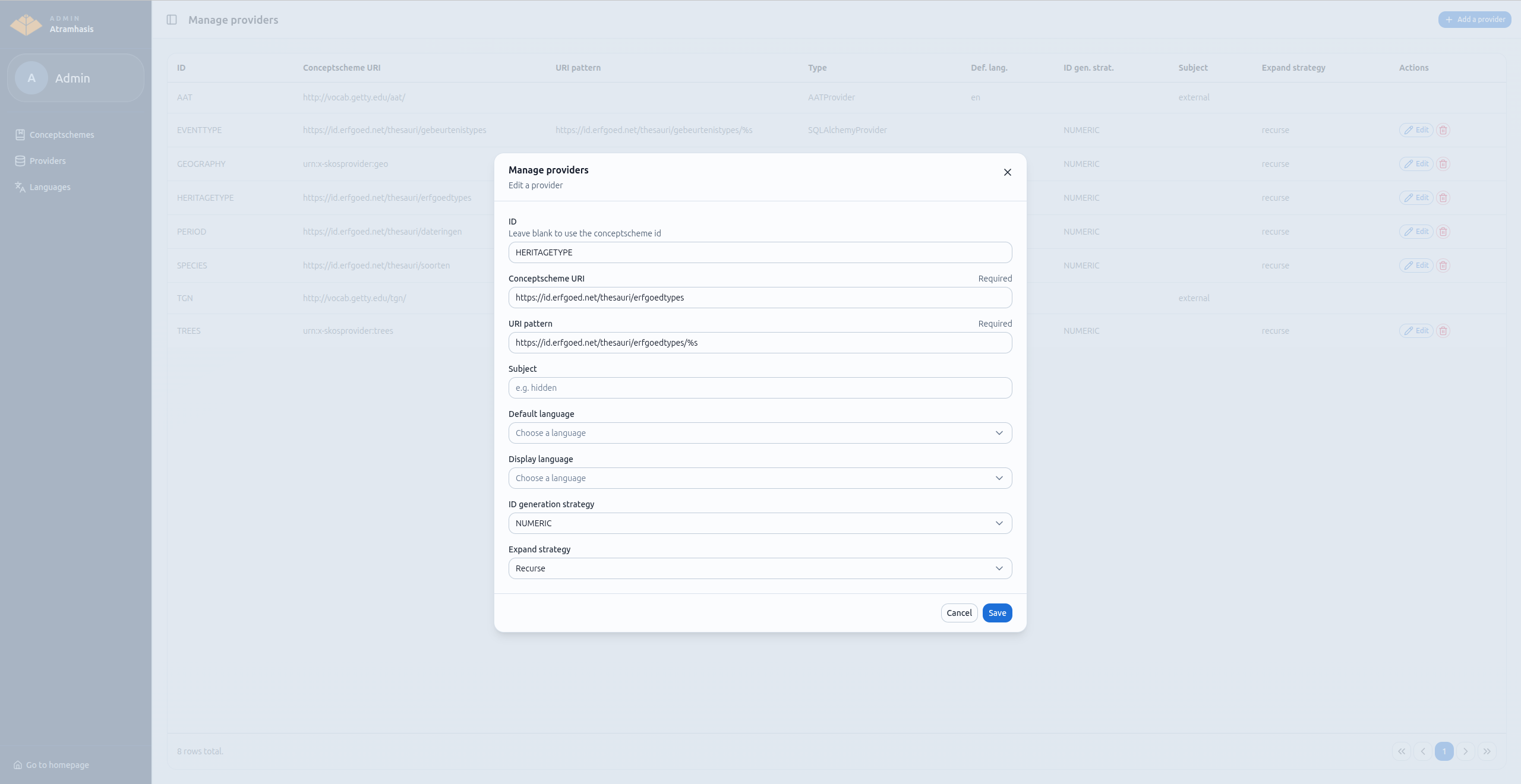Screen dimensions: 1521x784
Task: Click the http://vocab.getty.edu/aat/ URI cell
Action: click(354, 97)
